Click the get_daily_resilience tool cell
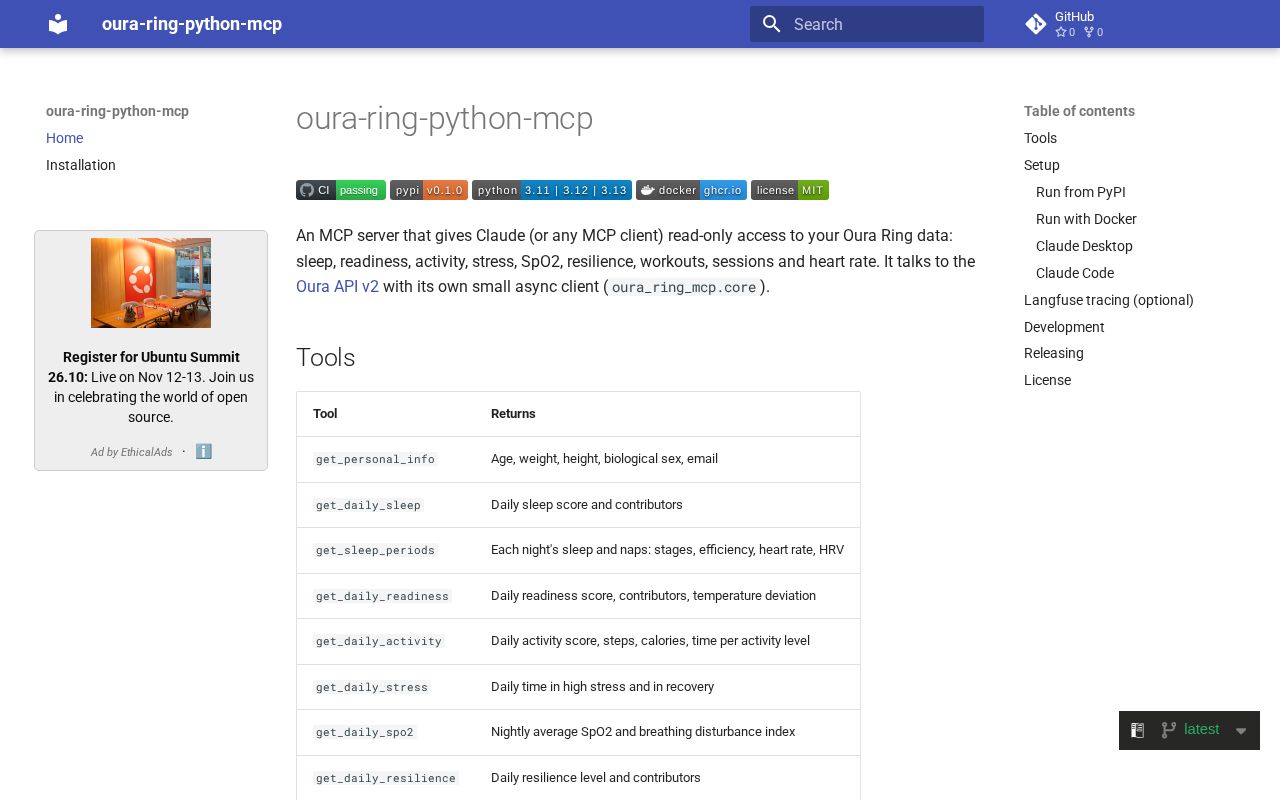1280x800 pixels. coord(386,778)
